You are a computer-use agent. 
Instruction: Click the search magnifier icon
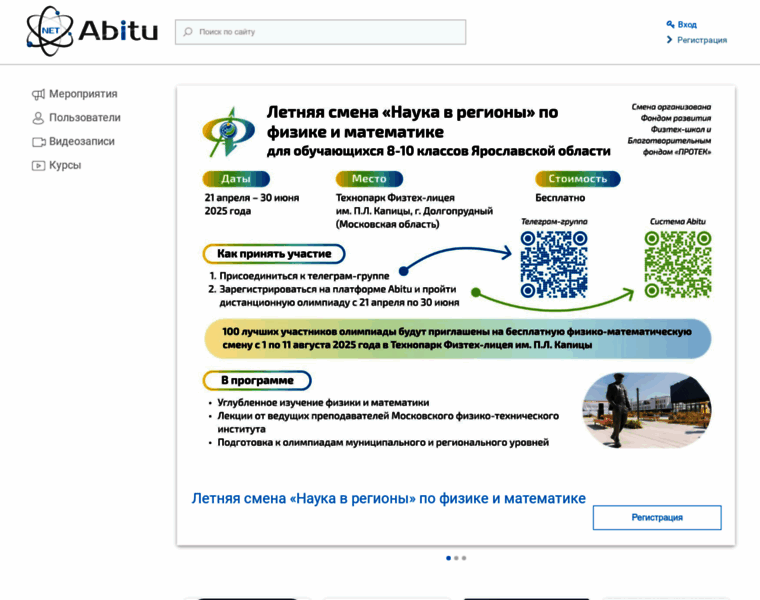click(188, 32)
